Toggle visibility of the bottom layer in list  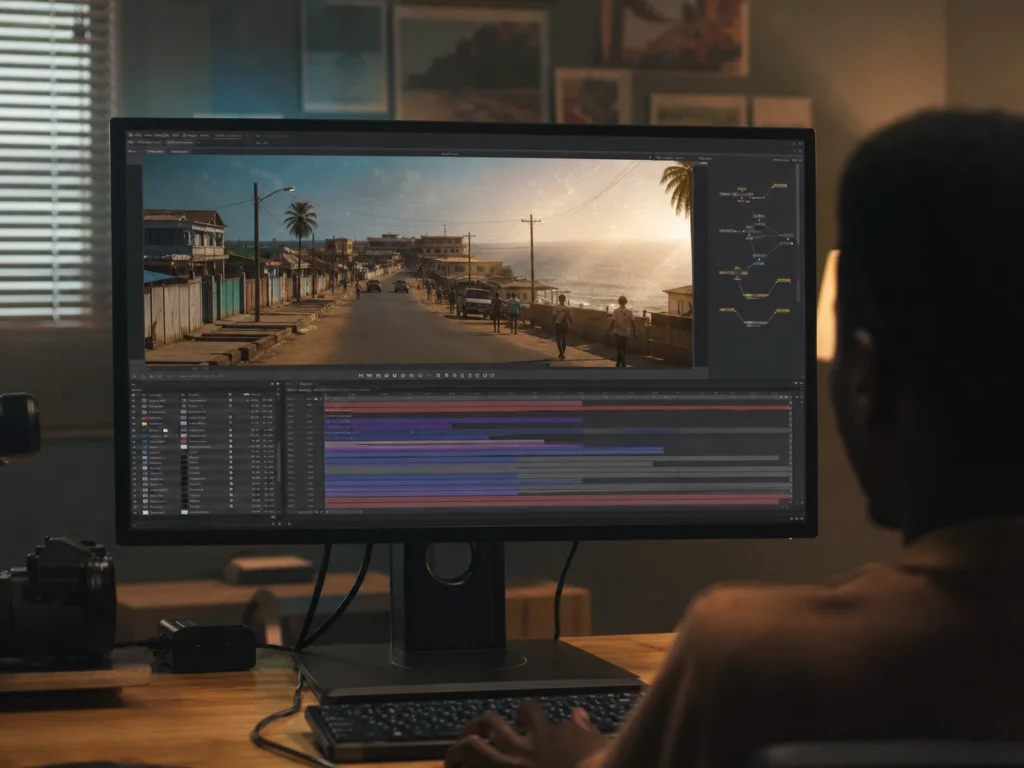pos(135,512)
